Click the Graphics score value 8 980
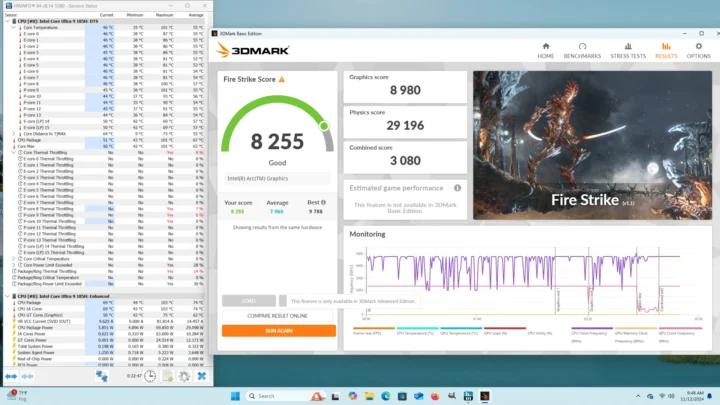 (405, 90)
